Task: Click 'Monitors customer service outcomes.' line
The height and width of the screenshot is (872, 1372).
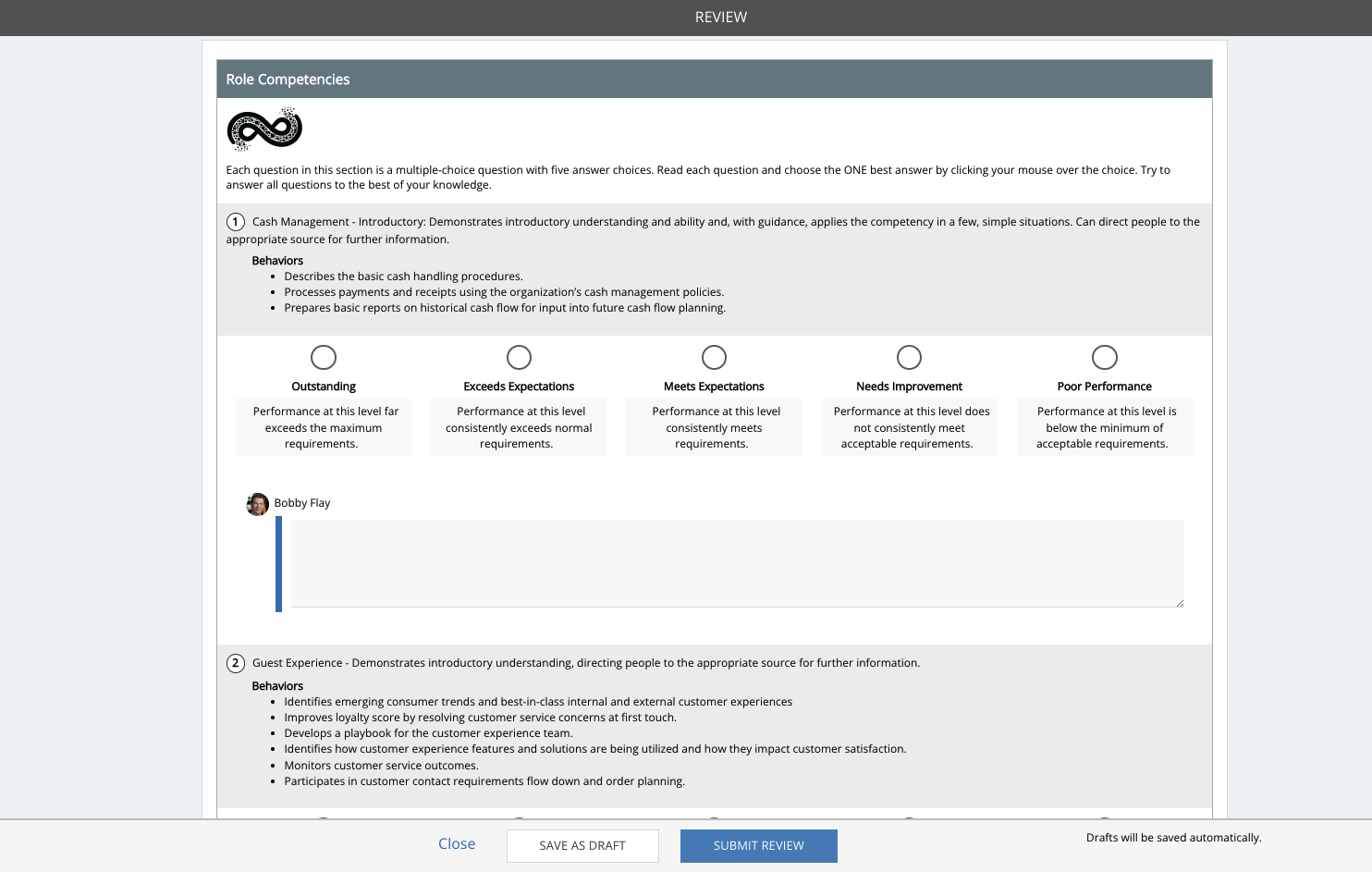Action: (381, 766)
